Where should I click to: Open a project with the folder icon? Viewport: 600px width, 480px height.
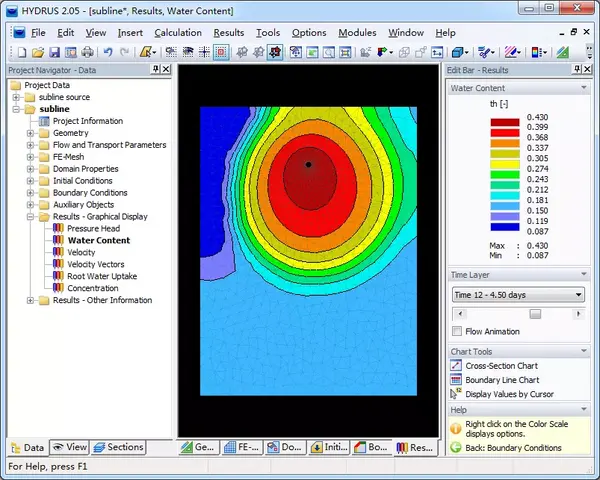pyautogui.click(x=38, y=52)
